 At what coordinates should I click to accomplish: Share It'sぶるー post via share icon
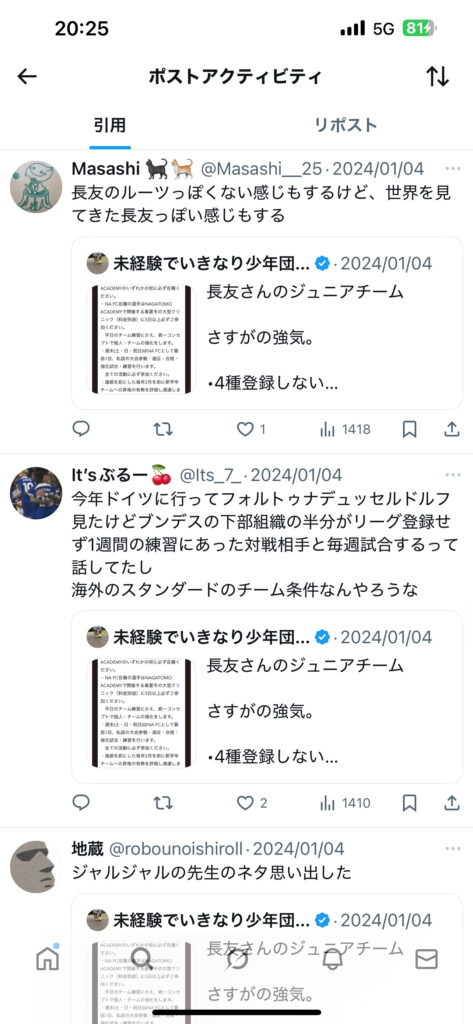coord(452,803)
